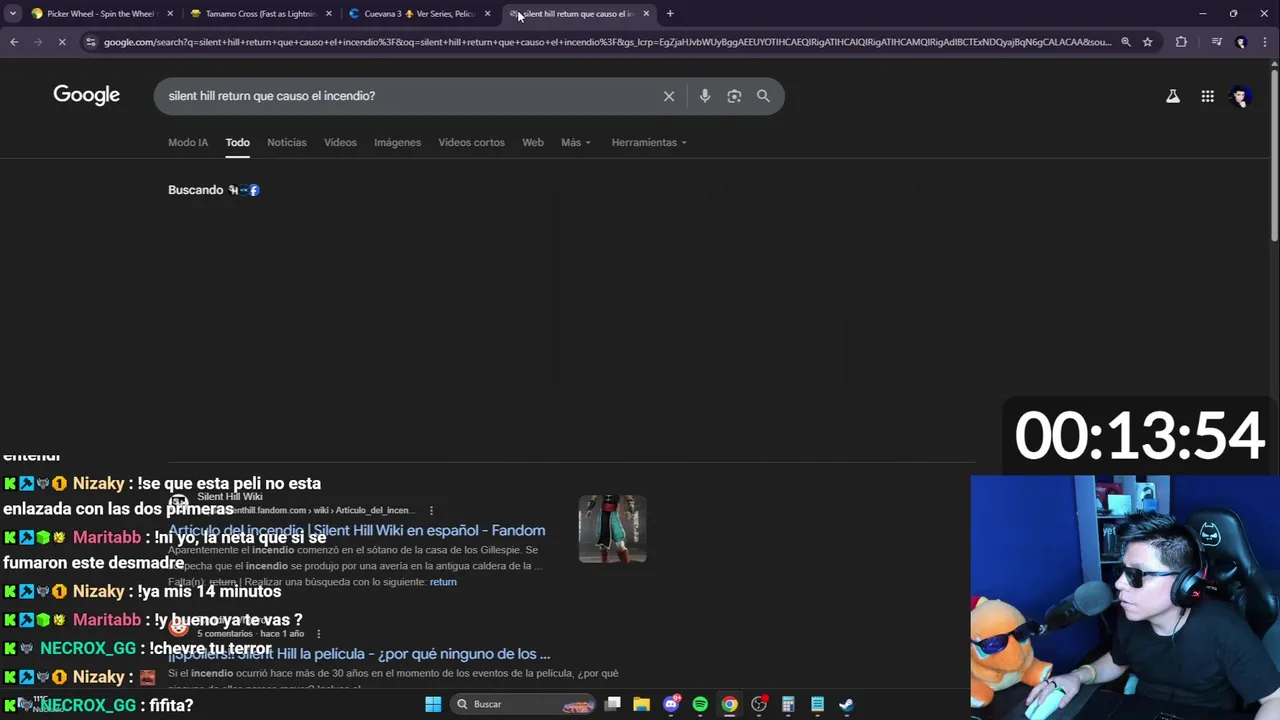Screen dimensions: 1280x720
Task: Submit search with magnifying glass
Action: coord(763,96)
